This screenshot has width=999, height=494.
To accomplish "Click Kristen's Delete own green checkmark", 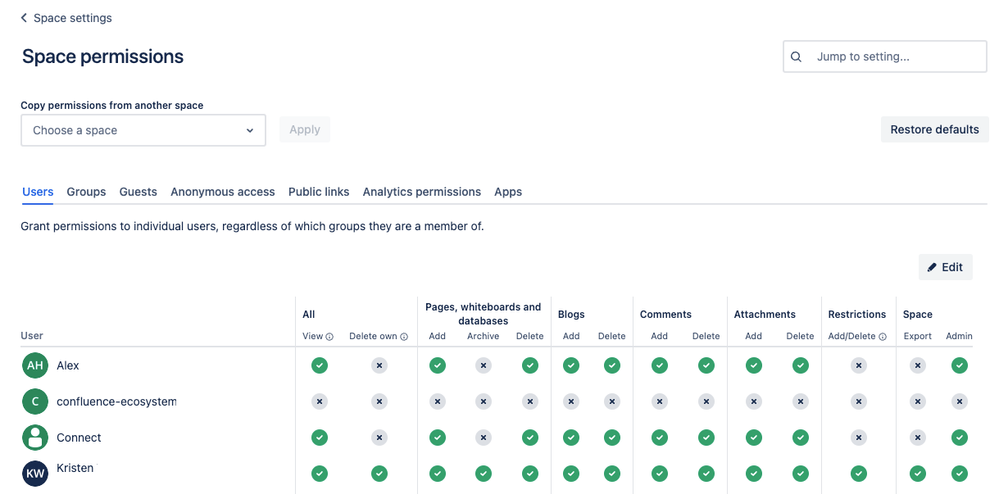I will coord(379,473).
